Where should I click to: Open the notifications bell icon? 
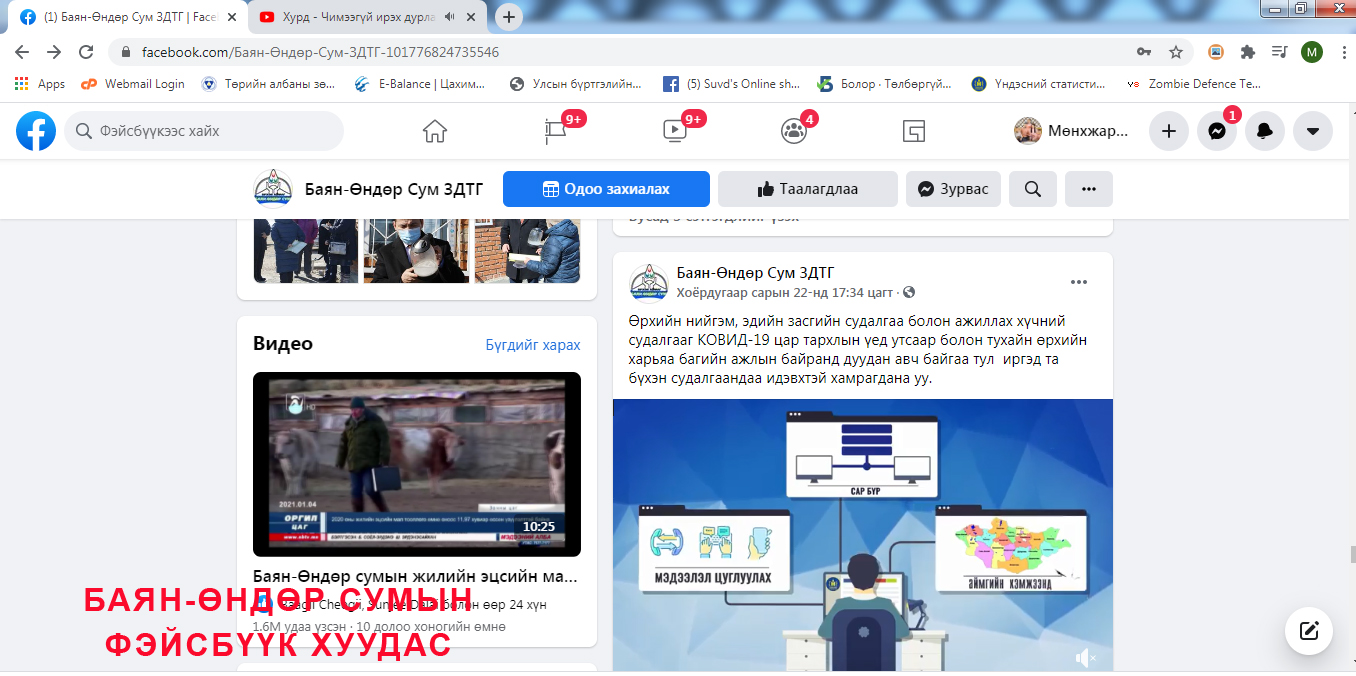(1265, 131)
